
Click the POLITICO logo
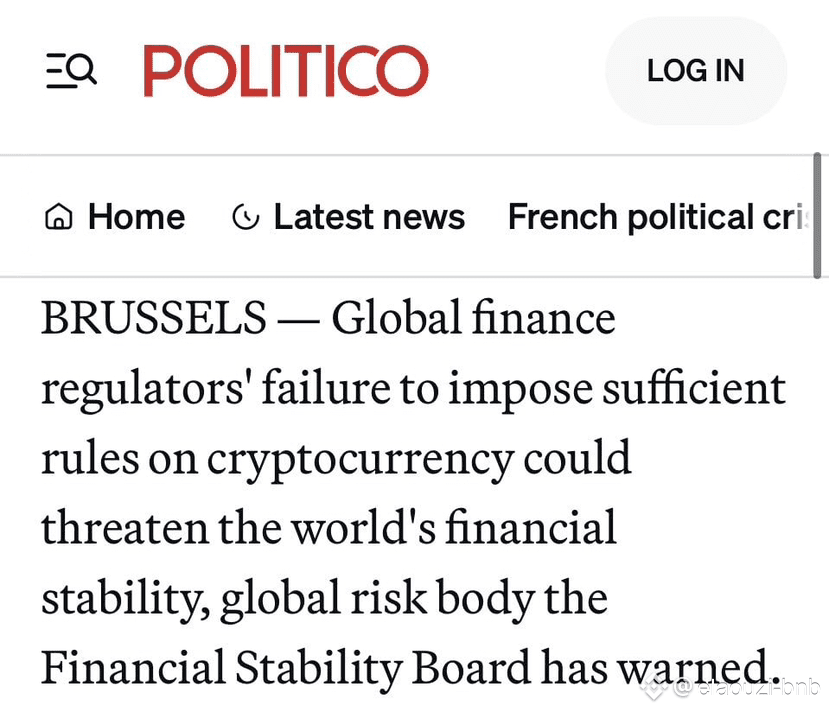[286, 71]
